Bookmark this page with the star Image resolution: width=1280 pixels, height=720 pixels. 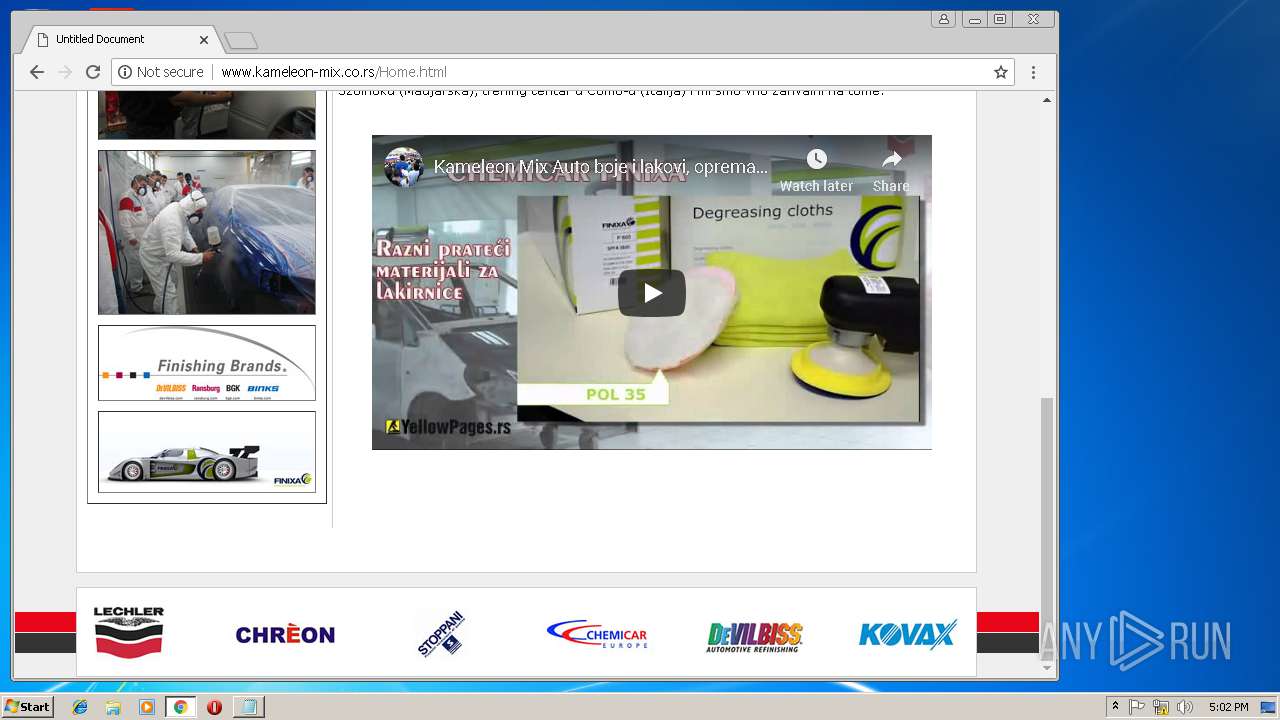click(1000, 72)
